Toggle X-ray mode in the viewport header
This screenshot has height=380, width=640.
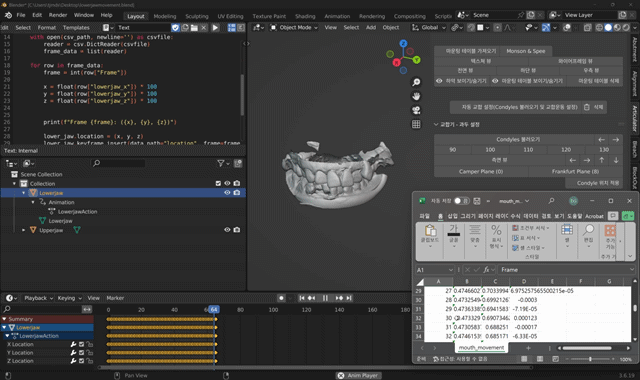(587, 28)
